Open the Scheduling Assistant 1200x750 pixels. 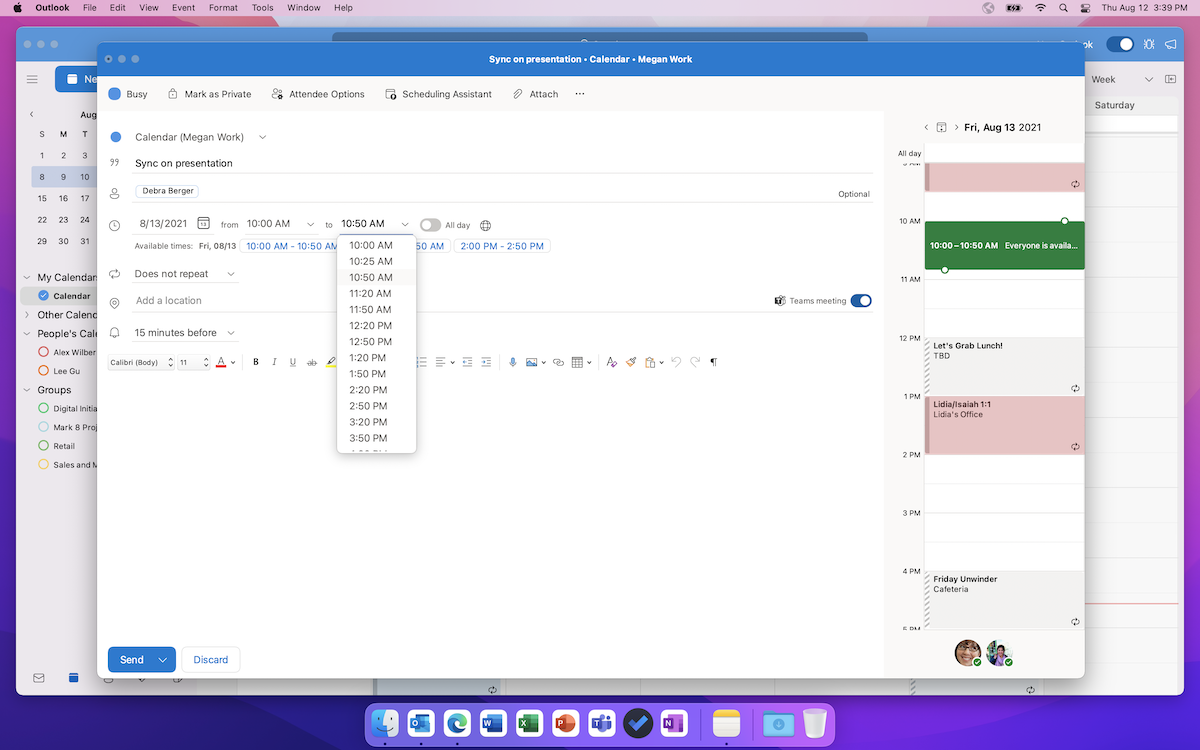click(x=438, y=94)
